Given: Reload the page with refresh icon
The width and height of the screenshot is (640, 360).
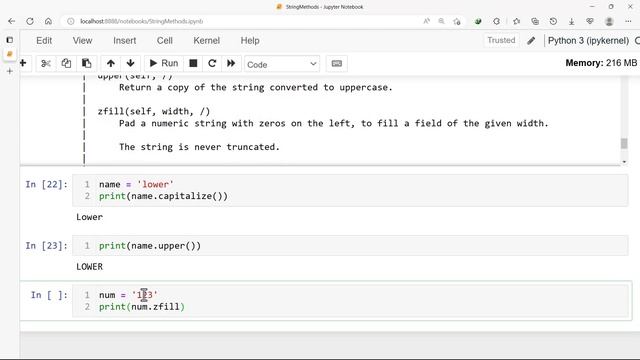Looking at the screenshot, I should (x=30, y=21).
